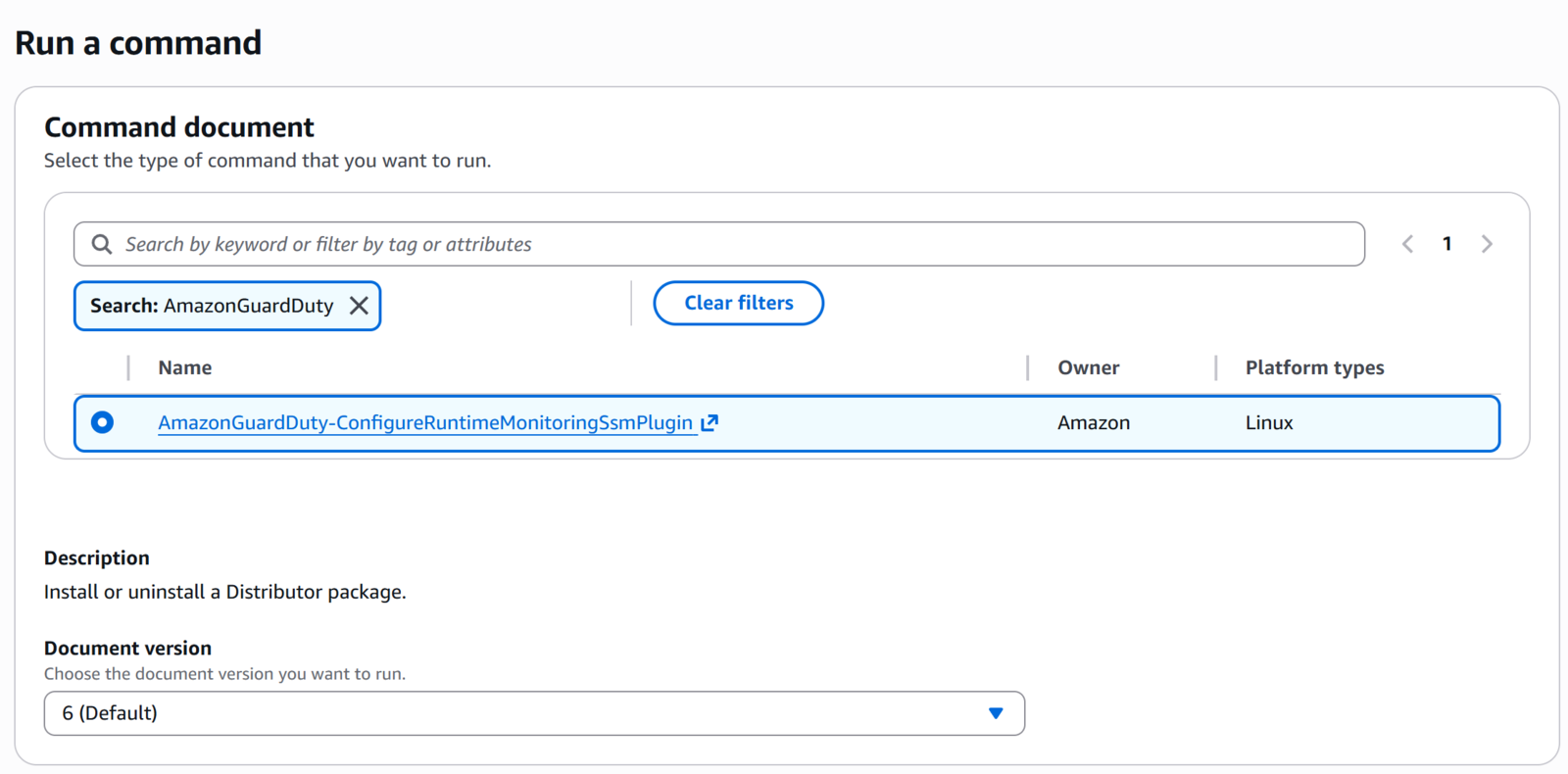Click the column divider left of Owner

1028,367
